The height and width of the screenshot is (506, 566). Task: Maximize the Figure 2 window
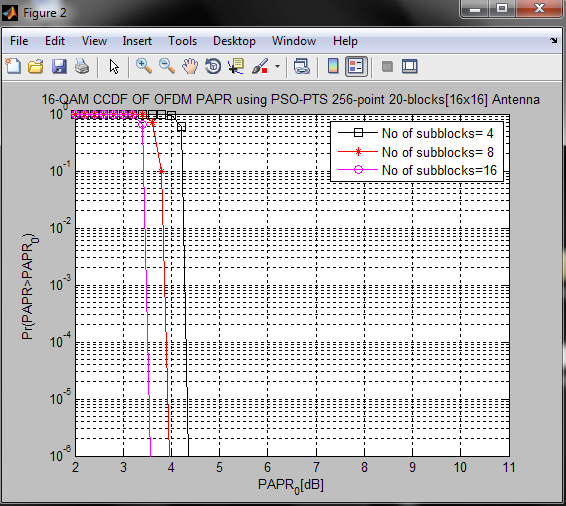pyautogui.click(x=502, y=9)
